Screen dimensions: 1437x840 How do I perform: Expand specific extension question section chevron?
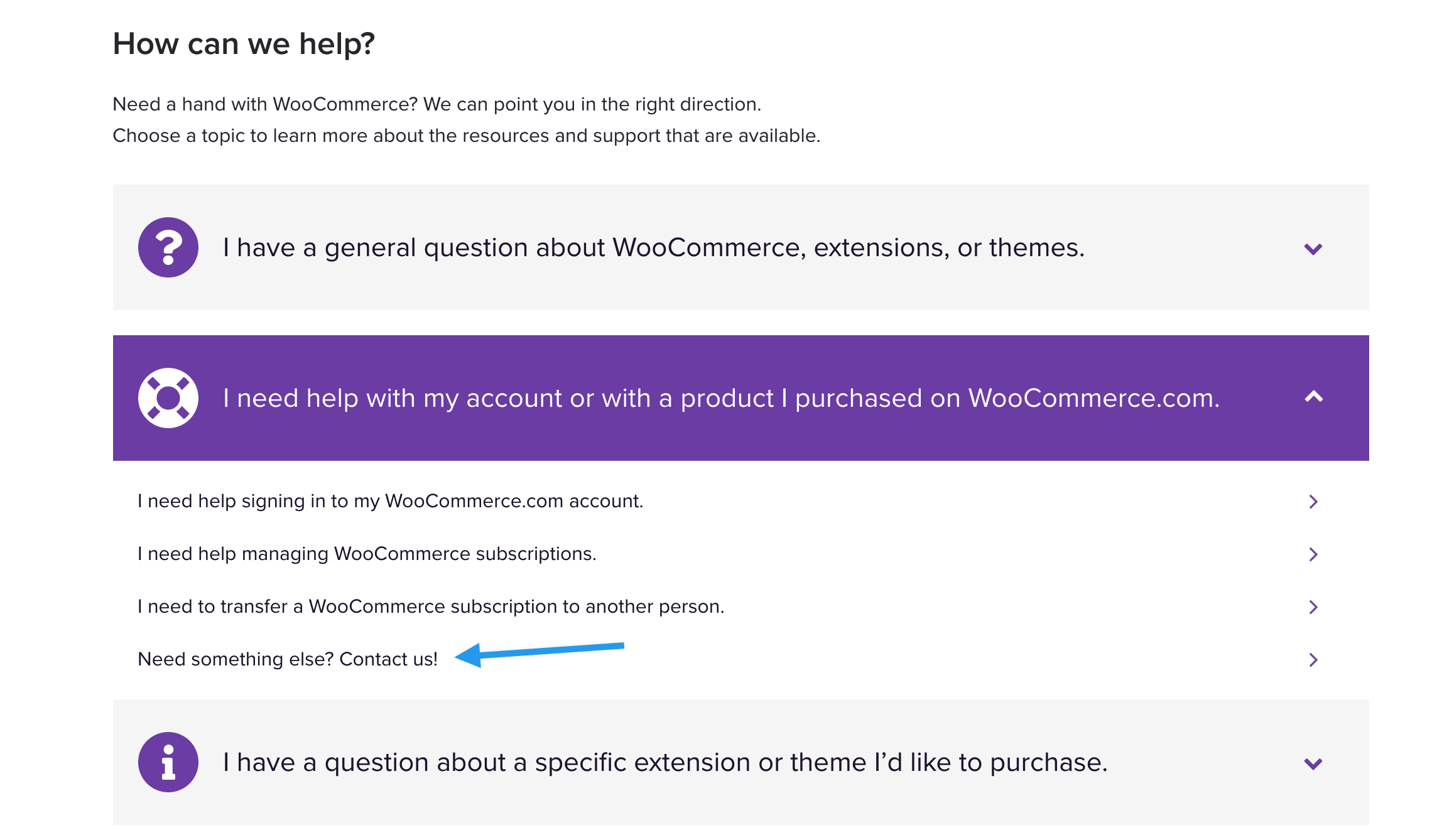click(x=1313, y=764)
